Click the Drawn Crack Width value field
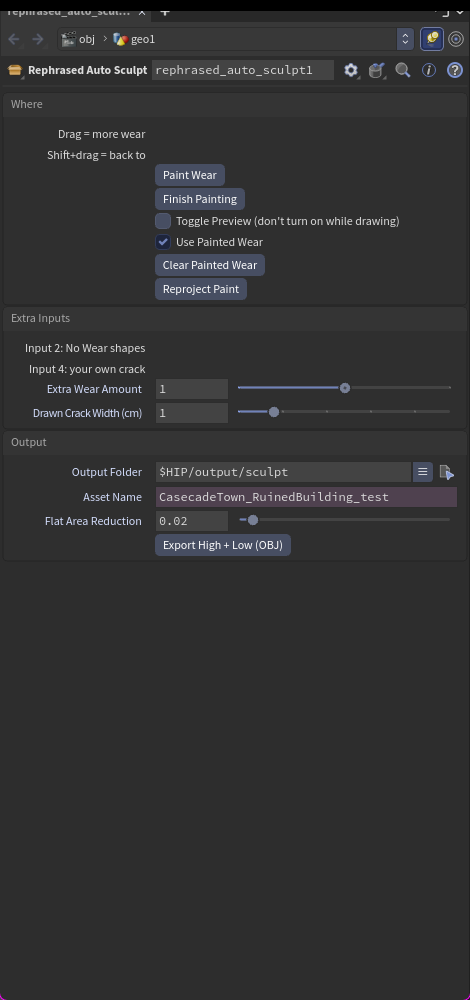 coord(191,413)
